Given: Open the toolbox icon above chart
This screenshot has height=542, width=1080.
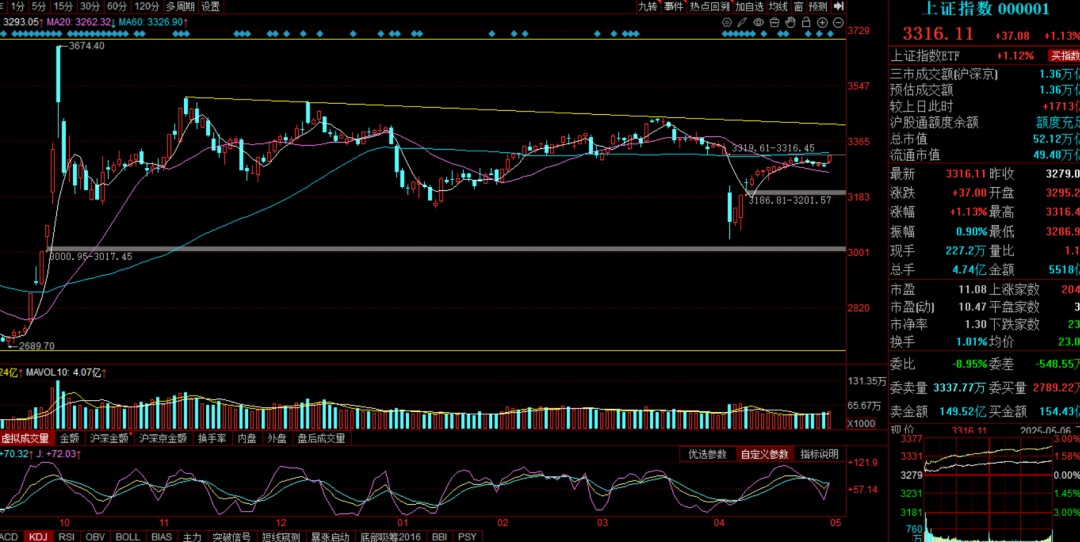Looking at the screenshot, I should pyautogui.click(x=775, y=23).
